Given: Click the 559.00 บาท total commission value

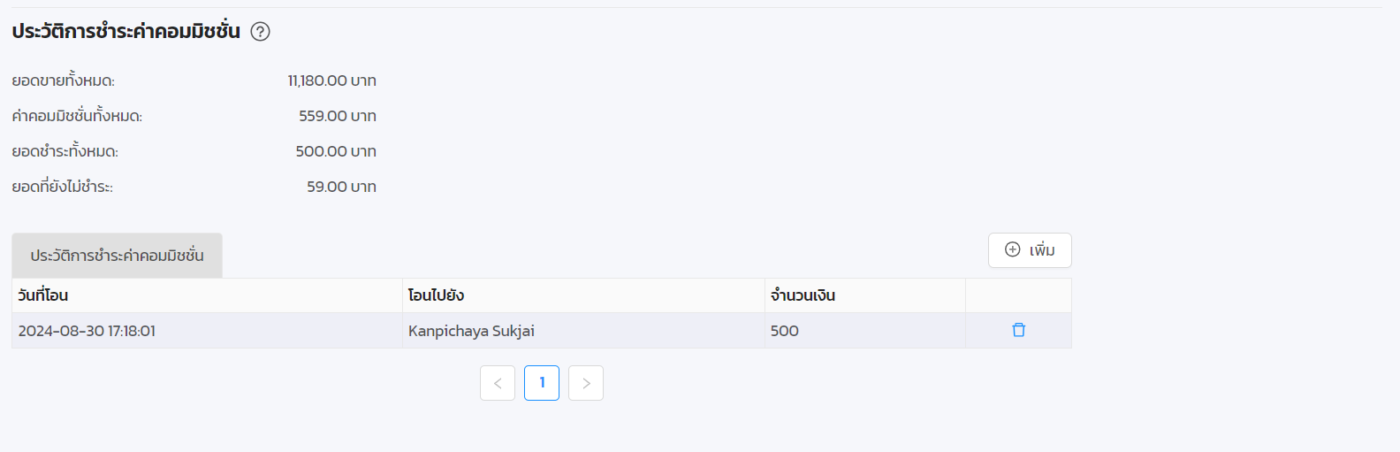Looking at the screenshot, I should pos(337,116).
